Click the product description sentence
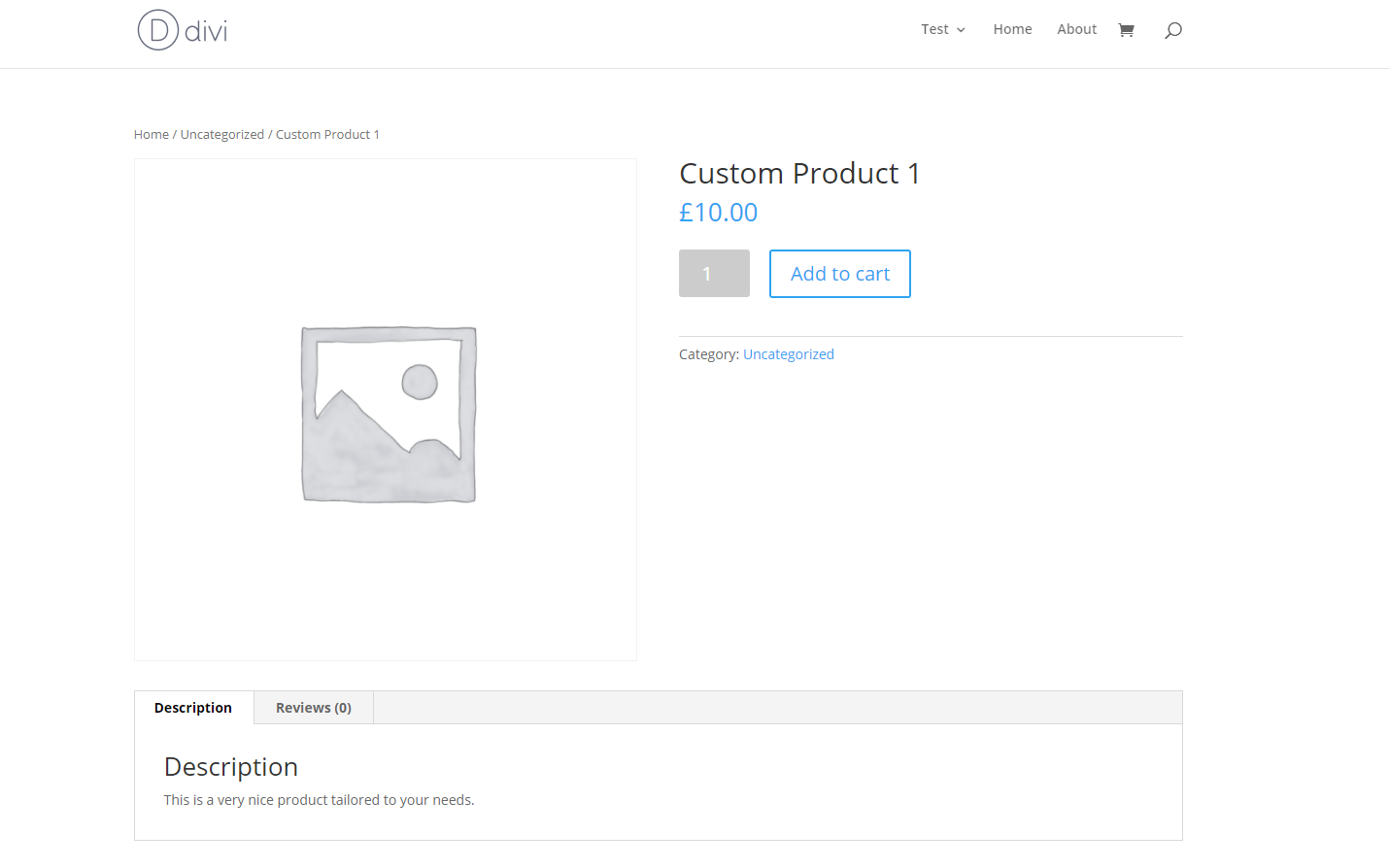Viewport: 1390px width, 868px height. (319, 800)
